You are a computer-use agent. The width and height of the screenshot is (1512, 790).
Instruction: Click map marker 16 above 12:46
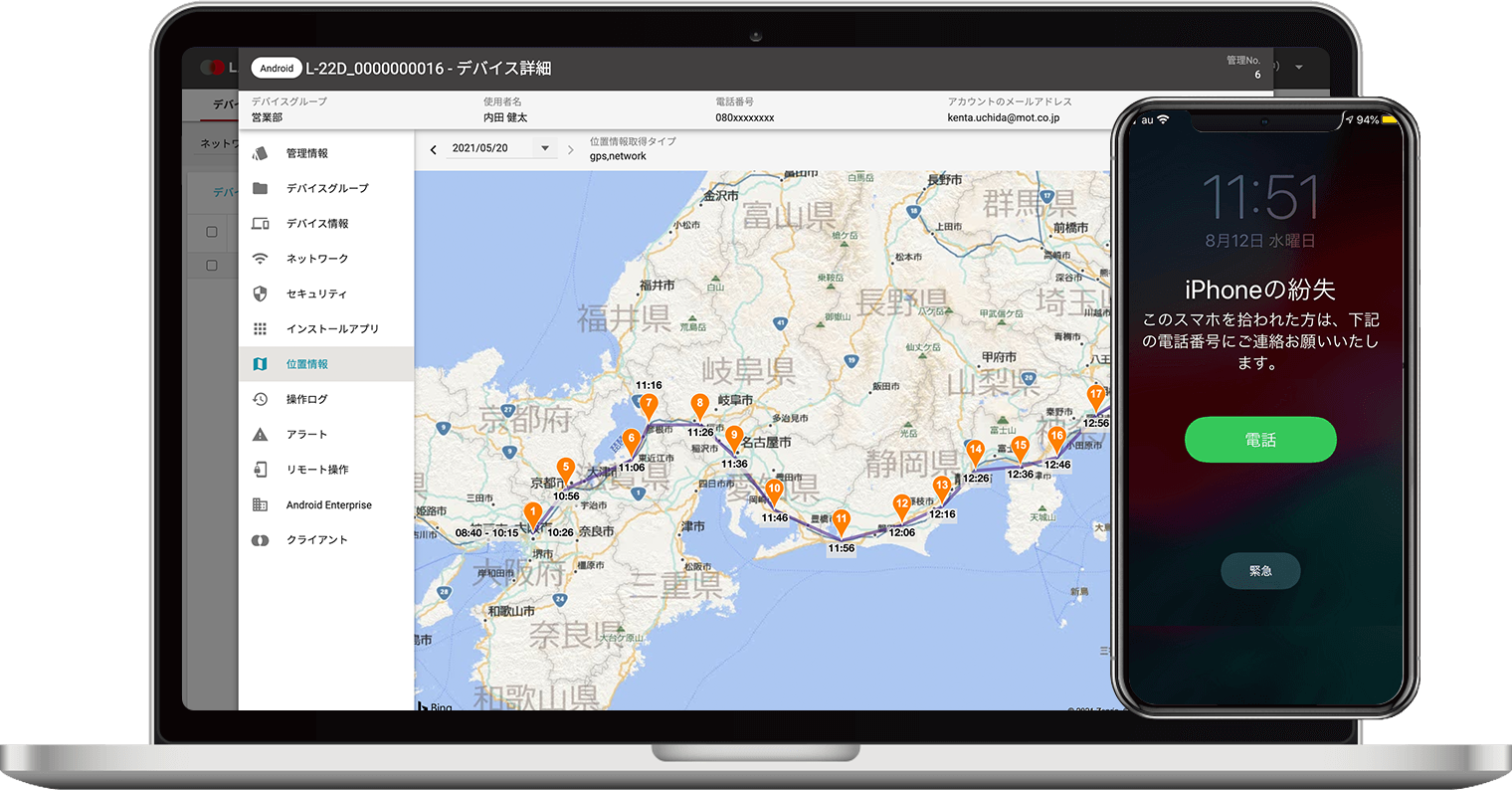point(1056,438)
